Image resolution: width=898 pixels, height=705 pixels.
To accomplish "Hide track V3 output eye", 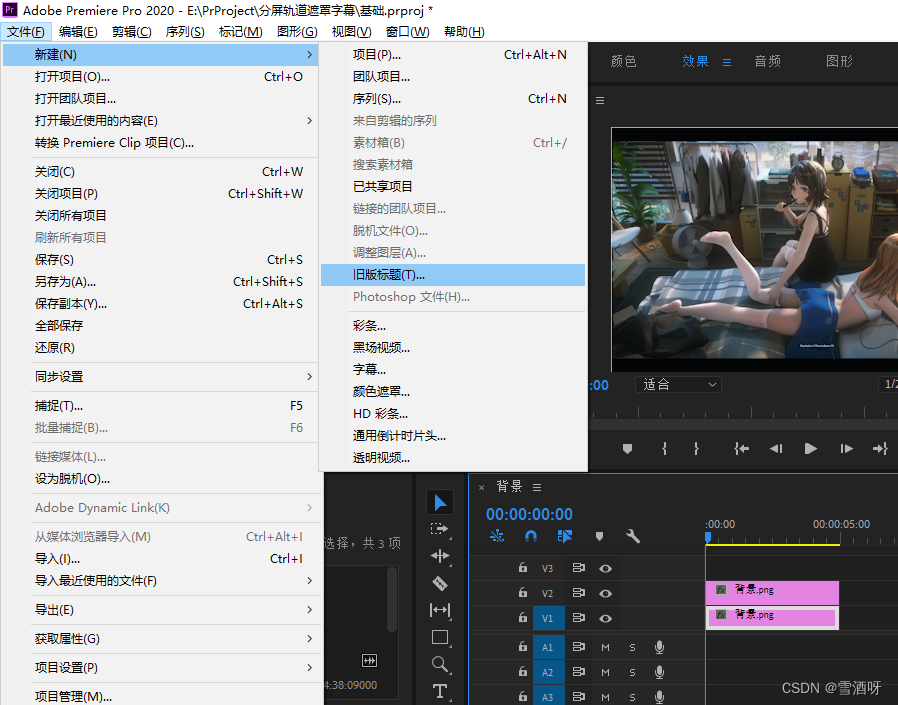I will (x=605, y=568).
